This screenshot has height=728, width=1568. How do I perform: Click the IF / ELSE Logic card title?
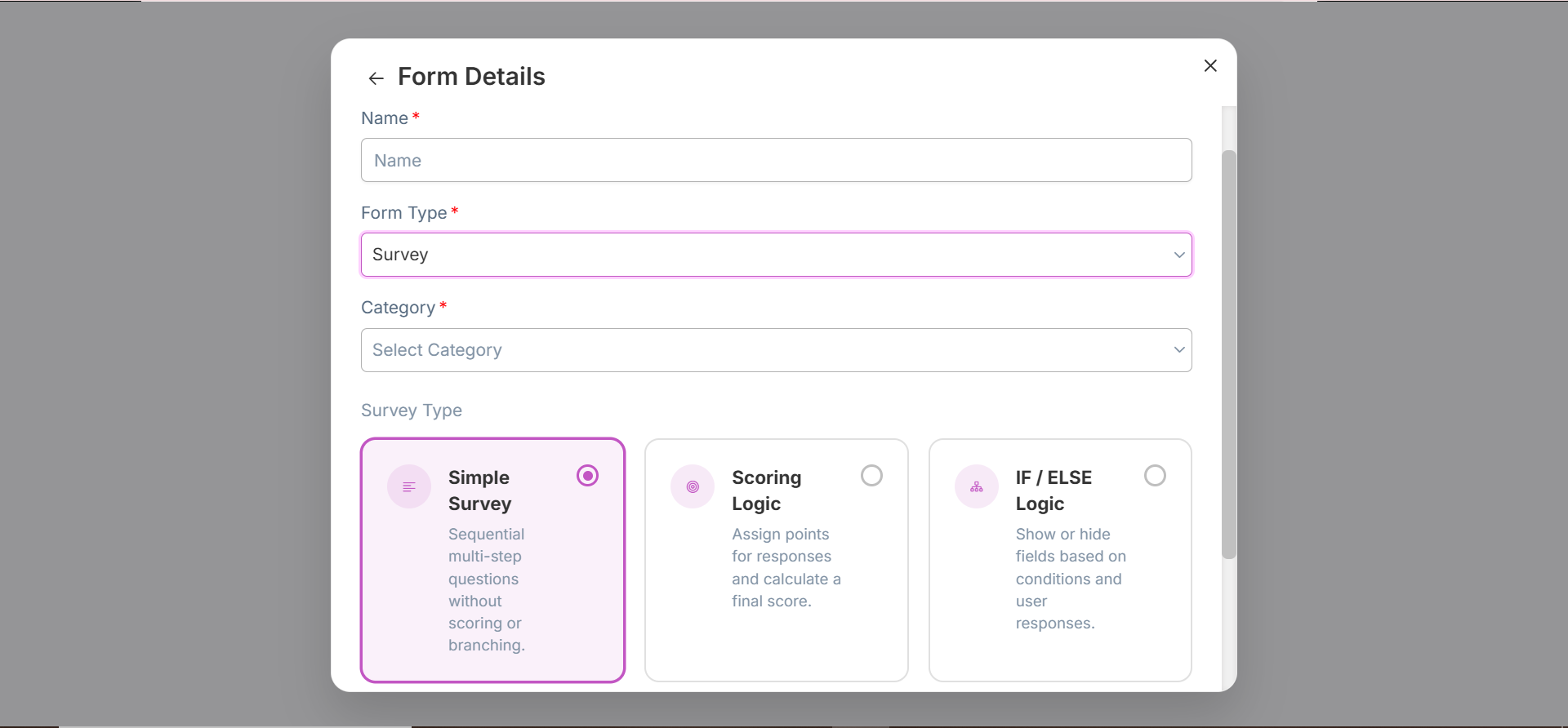click(x=1053, y=491)
